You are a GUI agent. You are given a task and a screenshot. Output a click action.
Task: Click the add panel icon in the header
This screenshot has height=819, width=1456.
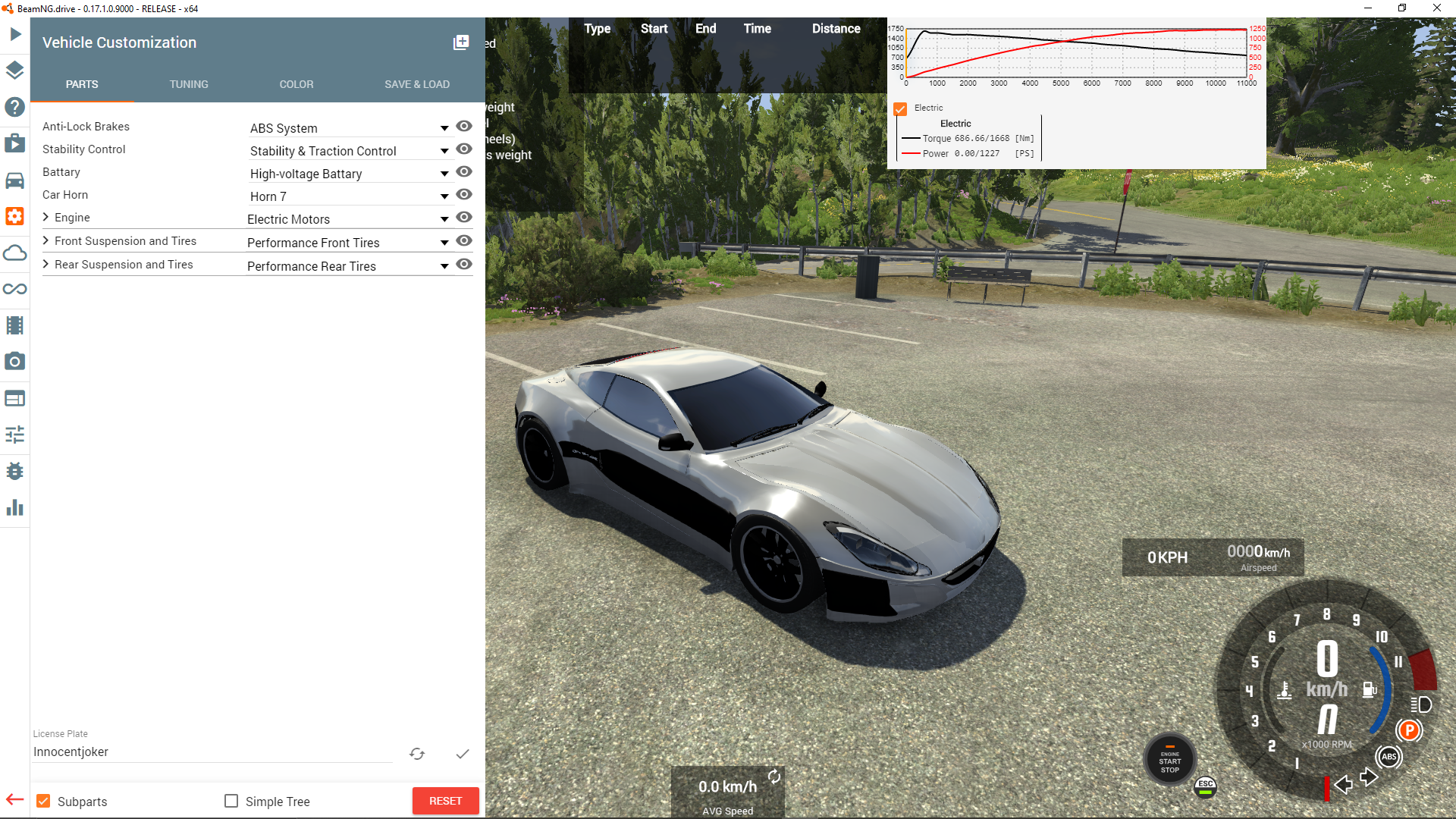[461, 42]
